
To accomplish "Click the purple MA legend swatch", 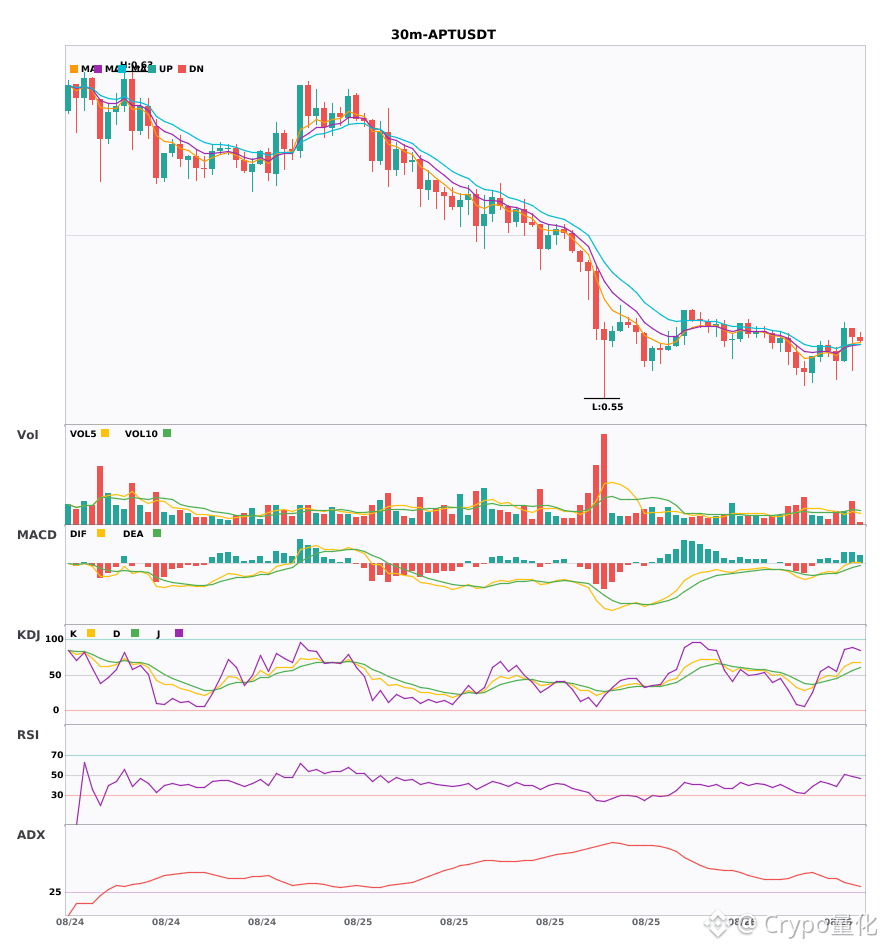I will pyautogui.click(x=98, y=69).
